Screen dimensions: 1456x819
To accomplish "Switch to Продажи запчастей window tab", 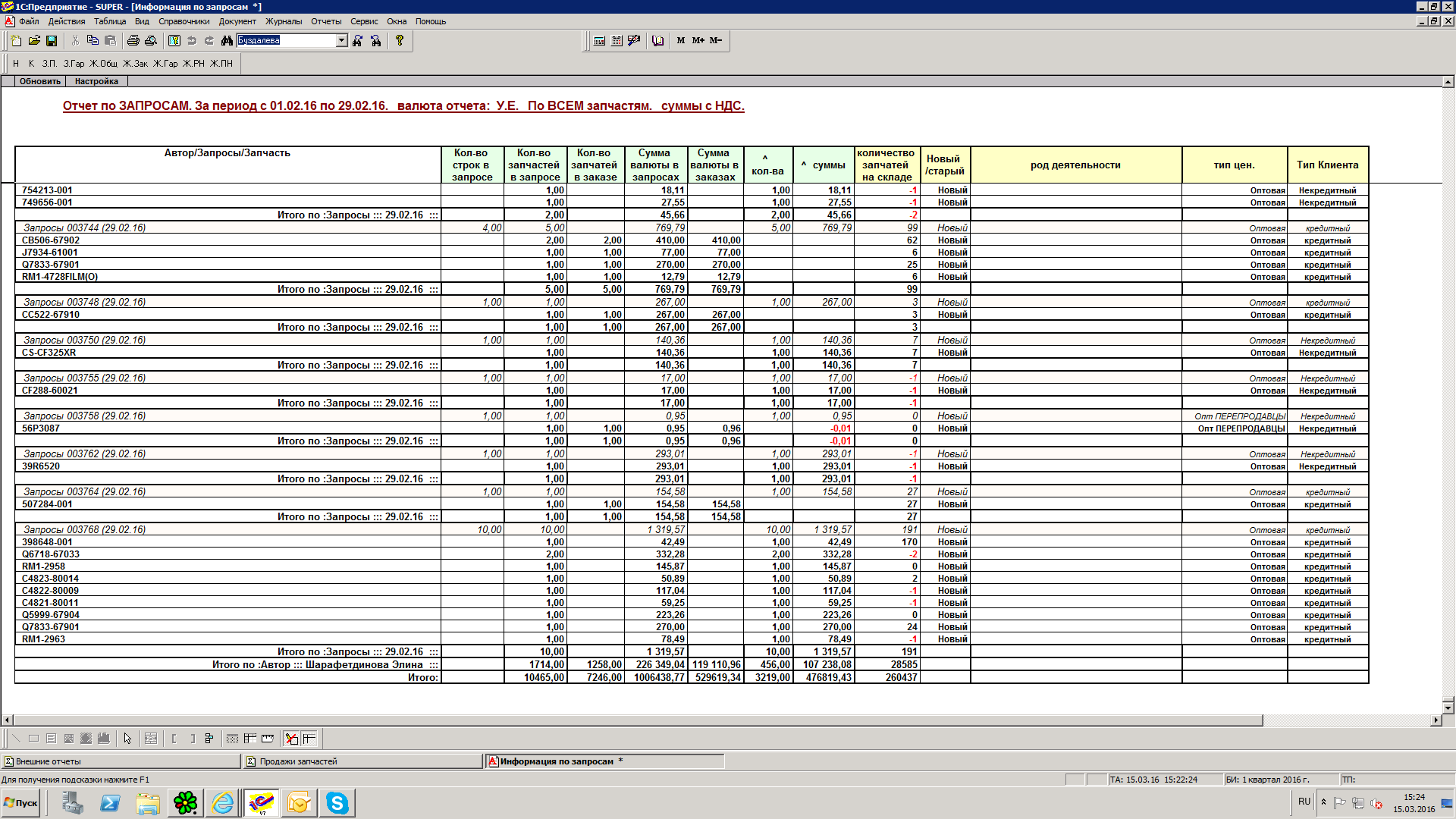I will 298,761.
